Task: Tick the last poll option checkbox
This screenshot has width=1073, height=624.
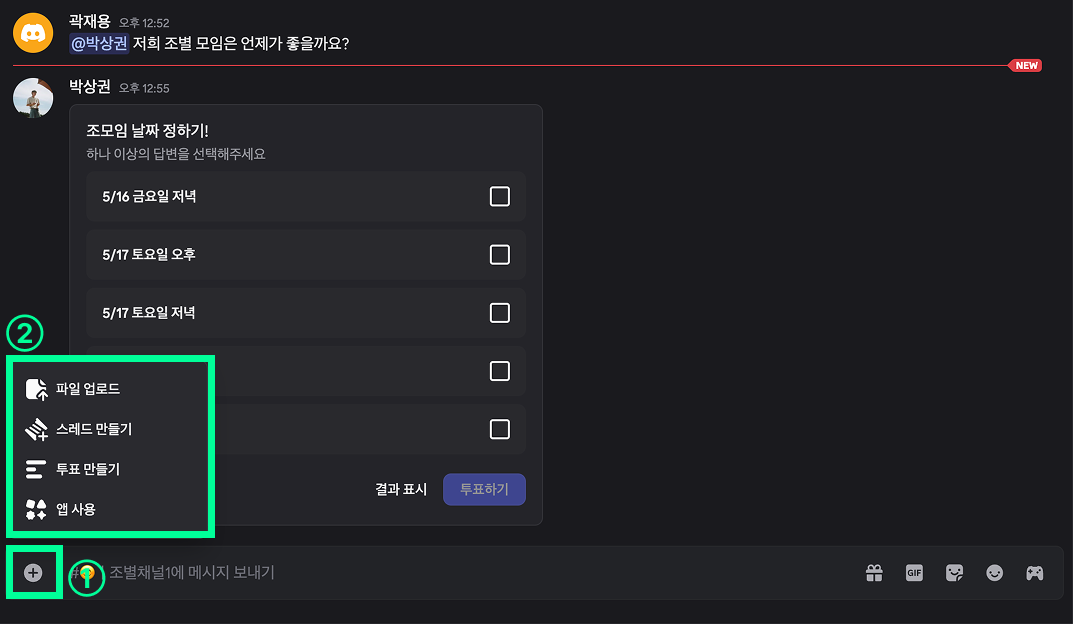Action: pos(500,429)
